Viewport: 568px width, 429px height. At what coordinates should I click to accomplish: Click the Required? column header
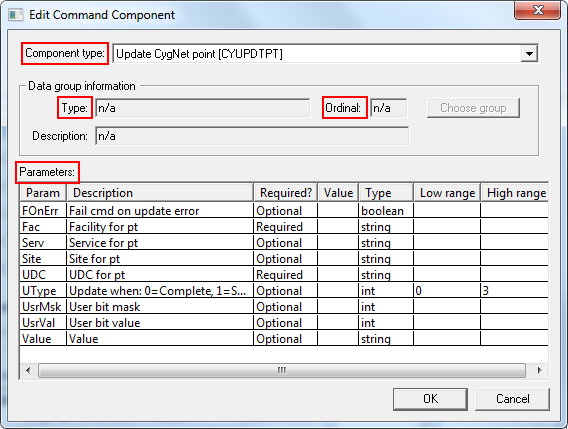pyautogui.click(x=285, y=193)
